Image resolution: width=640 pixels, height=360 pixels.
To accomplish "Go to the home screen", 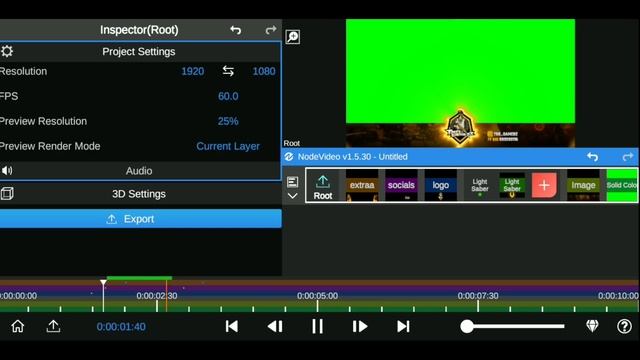I will pos(18,326).
